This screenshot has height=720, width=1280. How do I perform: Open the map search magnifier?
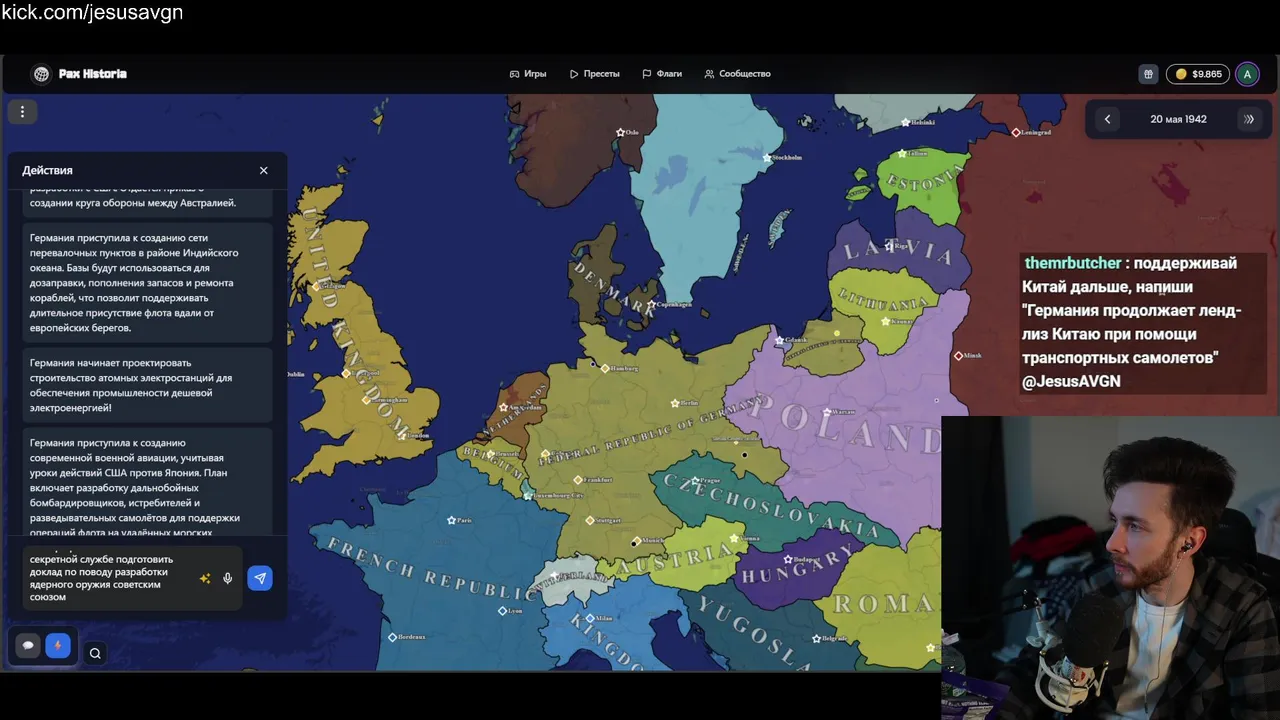pyautogui.click(x=95, y=653)
